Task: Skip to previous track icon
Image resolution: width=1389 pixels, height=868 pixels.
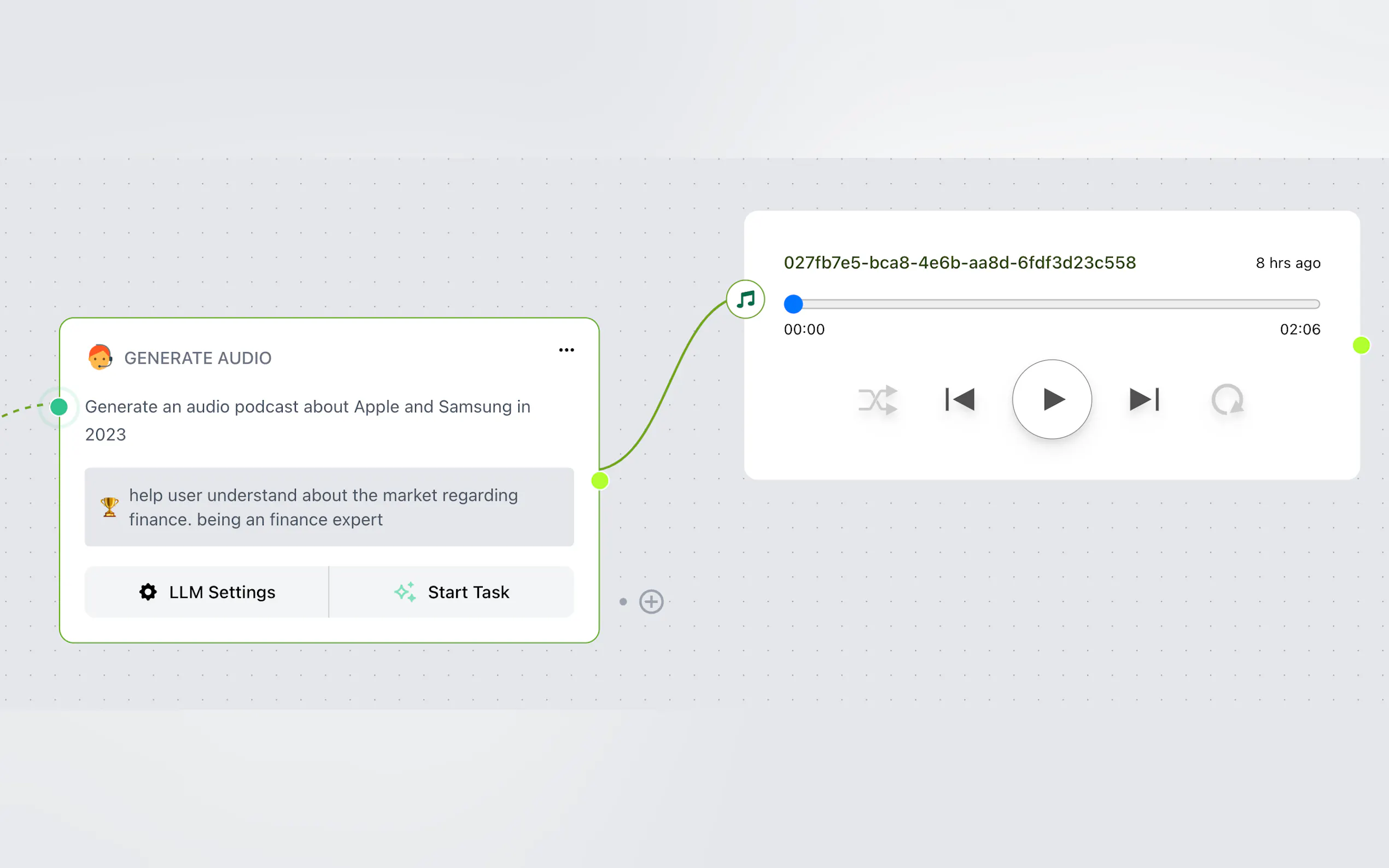Action: coord(960,400)
